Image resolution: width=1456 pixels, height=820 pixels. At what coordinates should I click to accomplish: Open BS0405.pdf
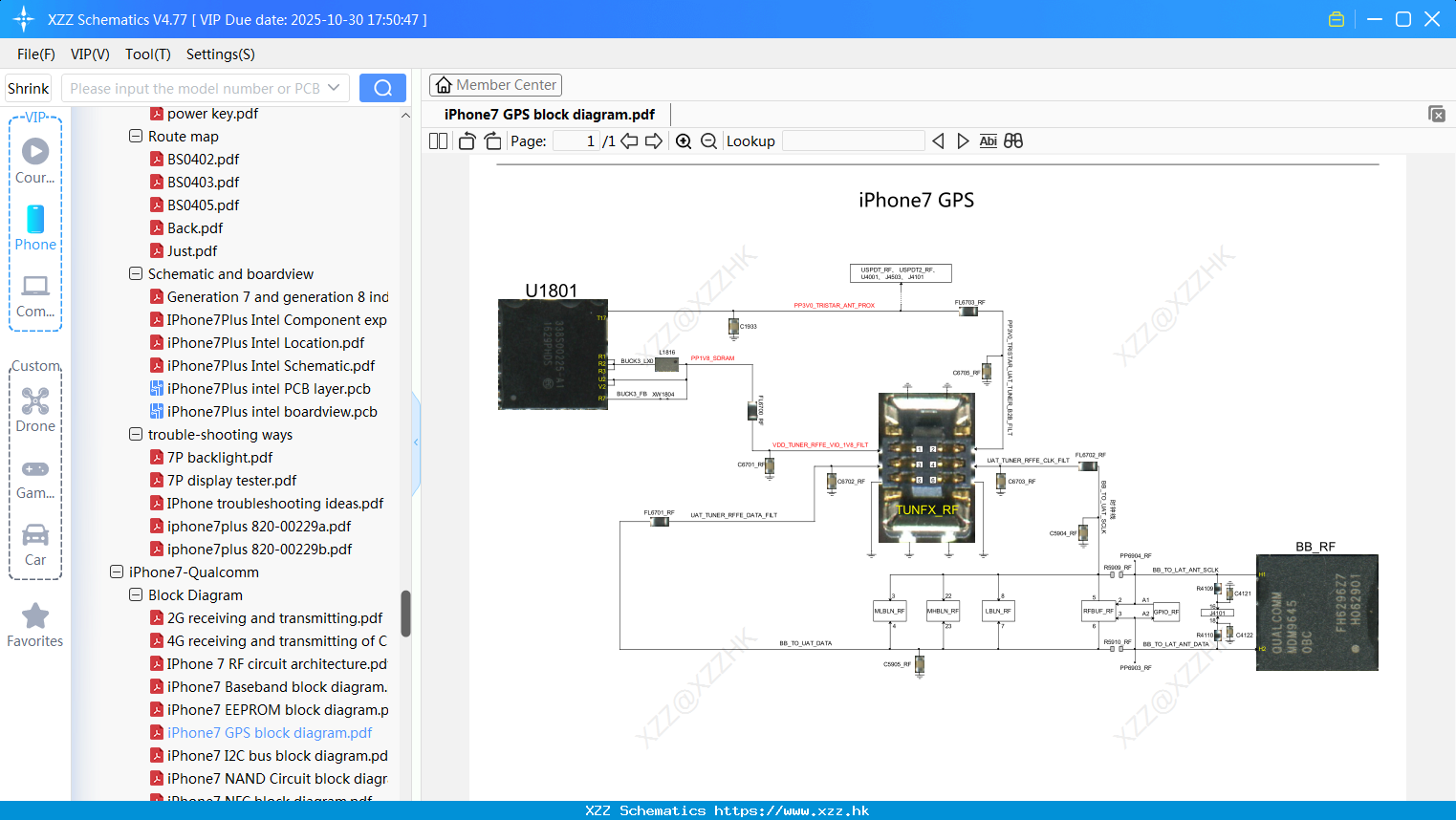coord(203,205)
